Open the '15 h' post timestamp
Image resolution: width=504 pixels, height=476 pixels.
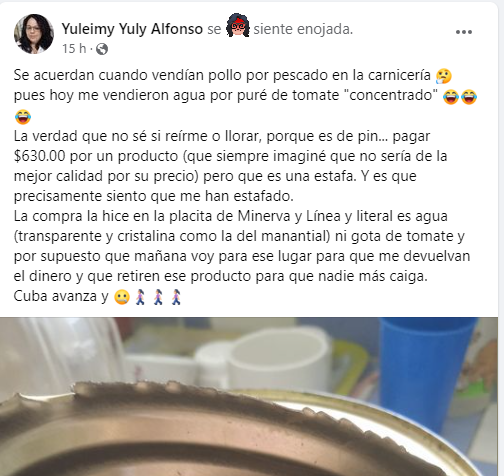tap(74, 49)
